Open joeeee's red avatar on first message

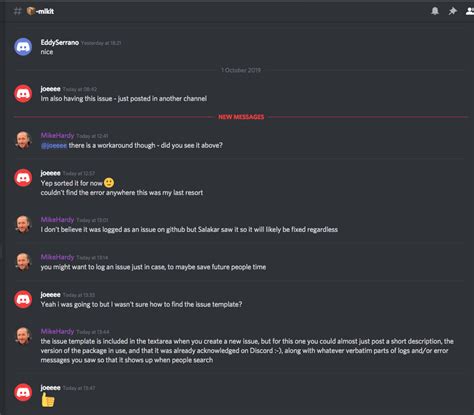[x=23, y=93]
